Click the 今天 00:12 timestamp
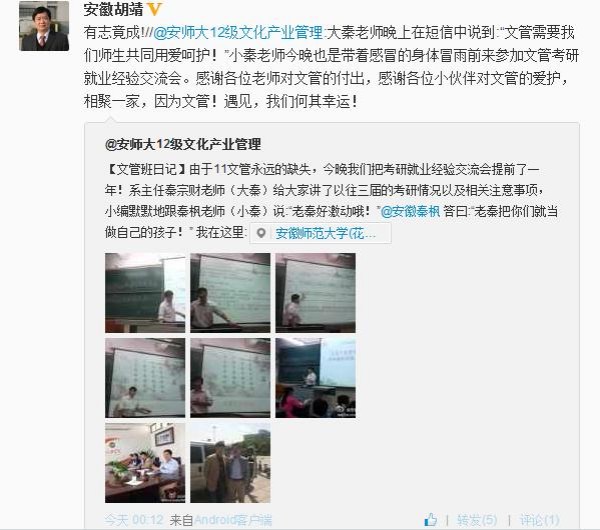Image resolution: width=600 pixels, height=530 pixels. click(134, 520)
